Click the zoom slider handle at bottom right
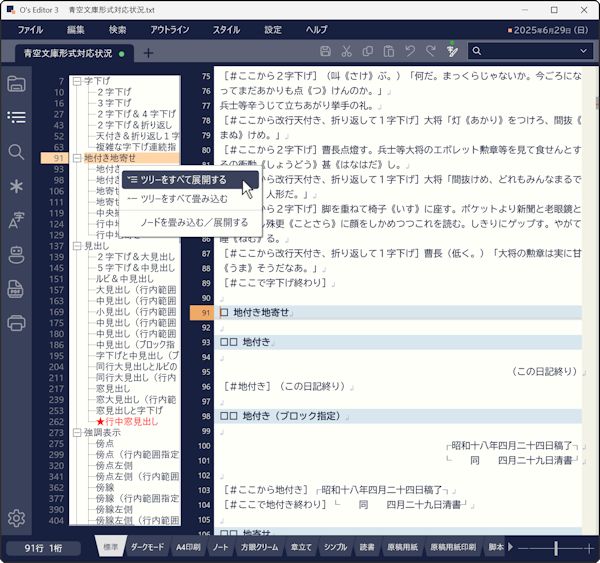The width and height of the screenshot is (600, 563). pos(556,548)
